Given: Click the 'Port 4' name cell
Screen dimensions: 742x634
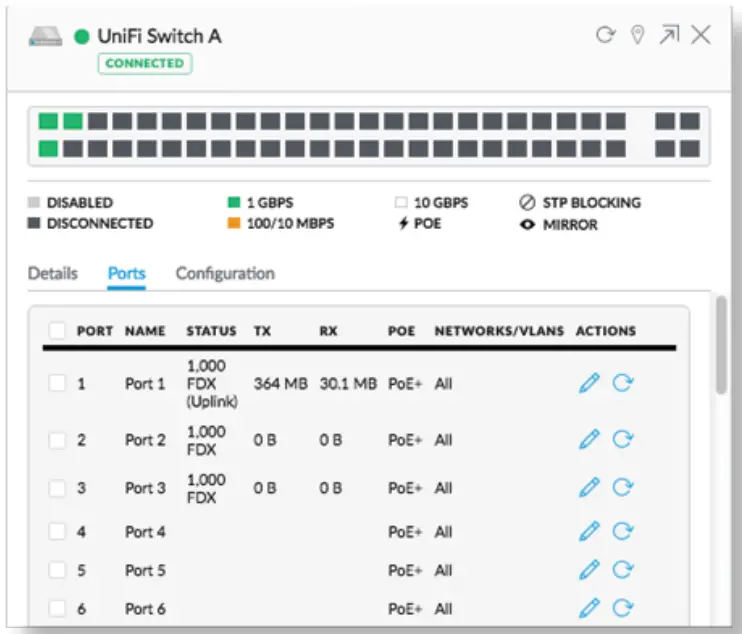Looking at the screenshot, I should click(x=145, y=532).
